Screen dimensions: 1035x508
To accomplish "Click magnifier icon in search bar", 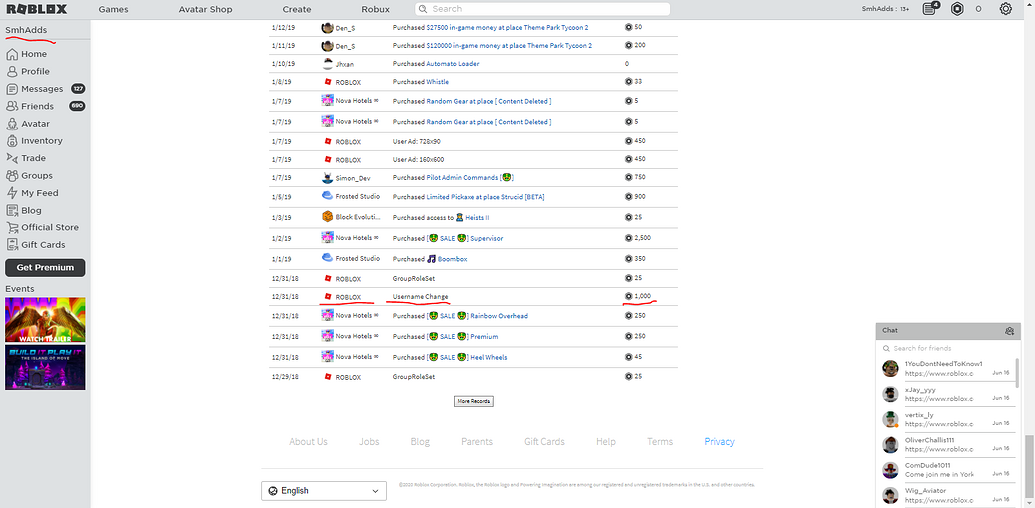I will pyautogui.click(x=424, y=9).
